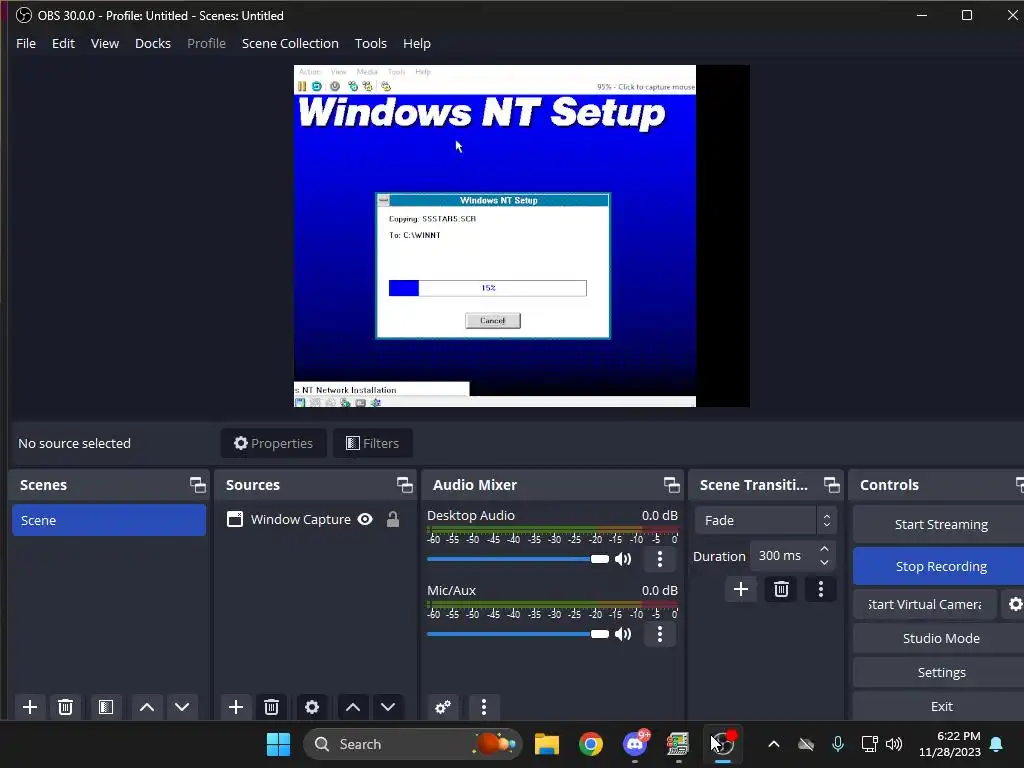Open scene filters icon in Scenes panel
Screen dimensions: 1024x768
pos(106,707)
